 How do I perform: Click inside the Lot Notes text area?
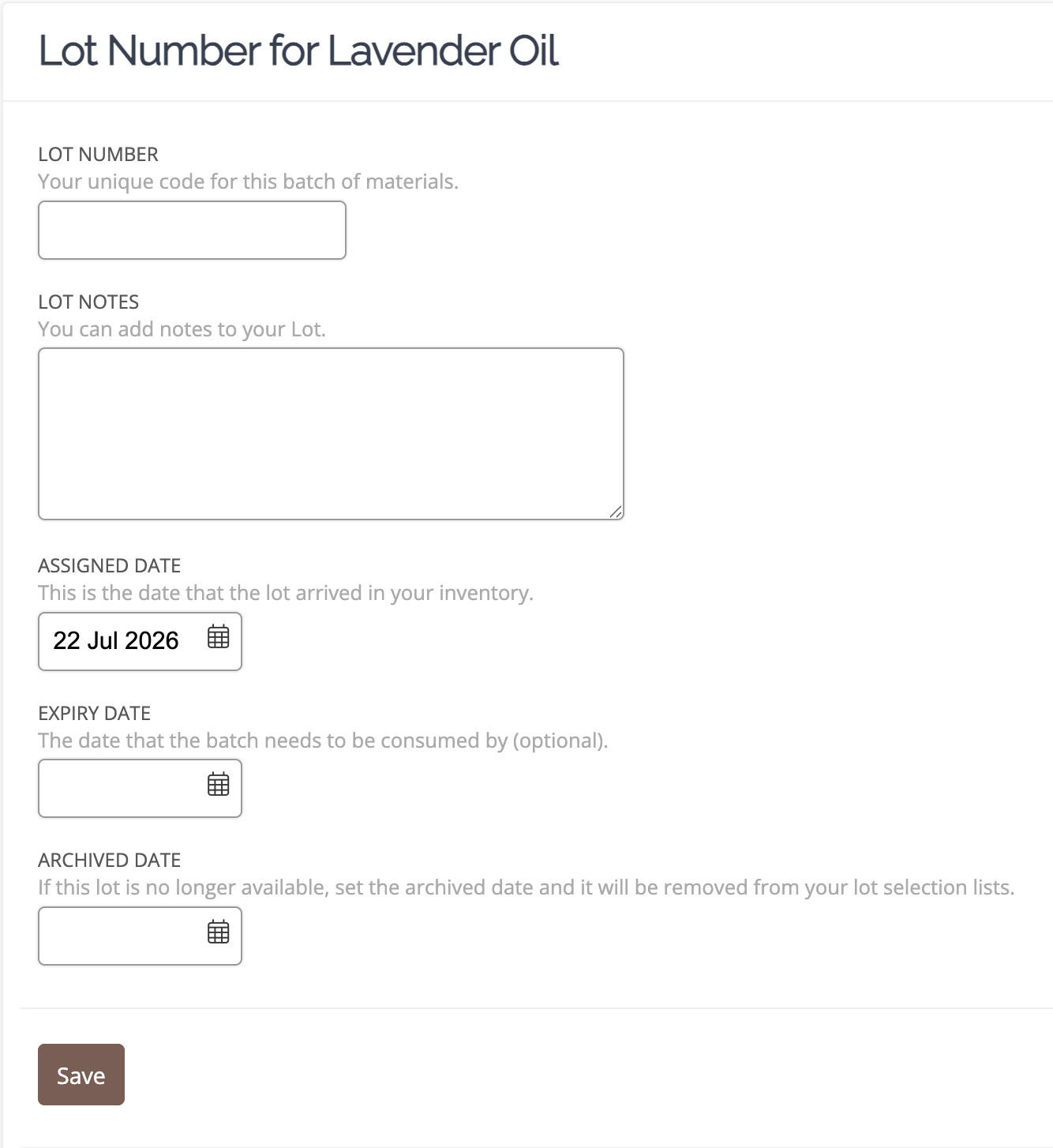tap(331, 433)
